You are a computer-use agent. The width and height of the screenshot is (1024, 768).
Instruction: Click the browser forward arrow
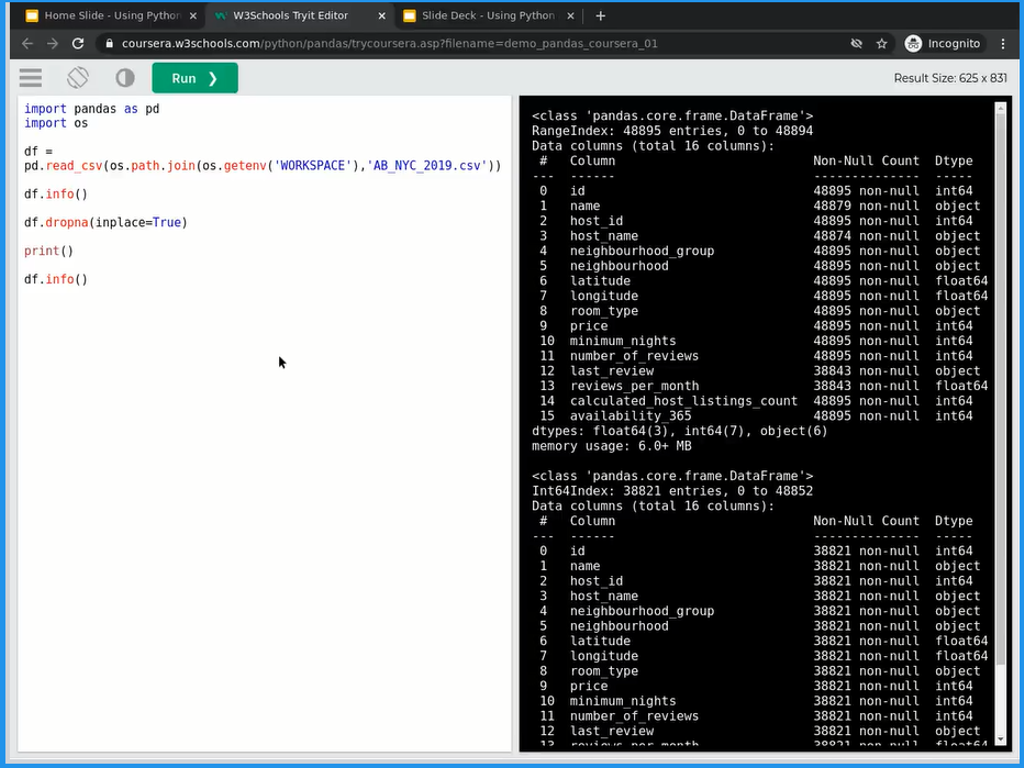(x=52, y=44)
